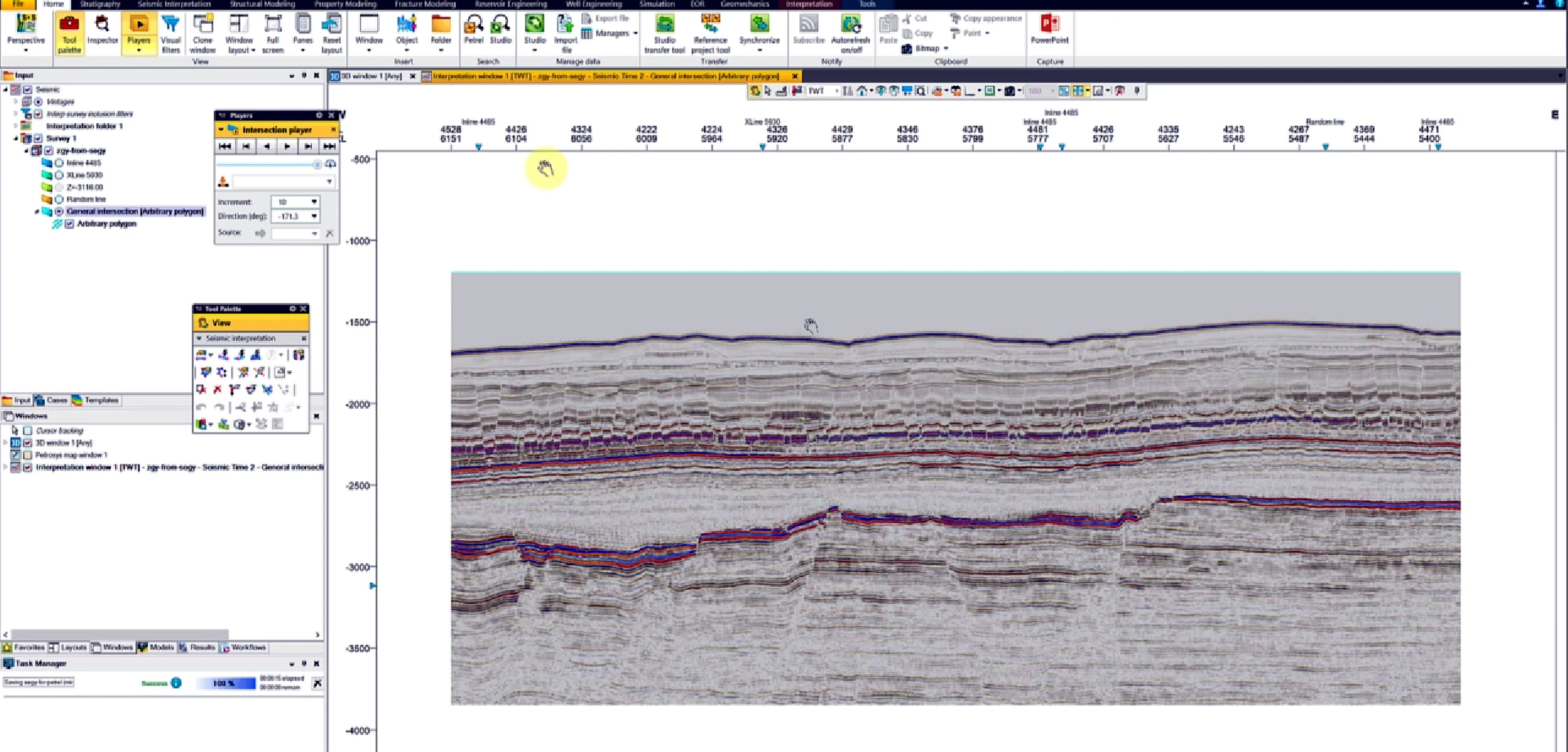Open Models bottom tab
The height and width of the screenshot is (752, 1568).
tap(156, 647)
